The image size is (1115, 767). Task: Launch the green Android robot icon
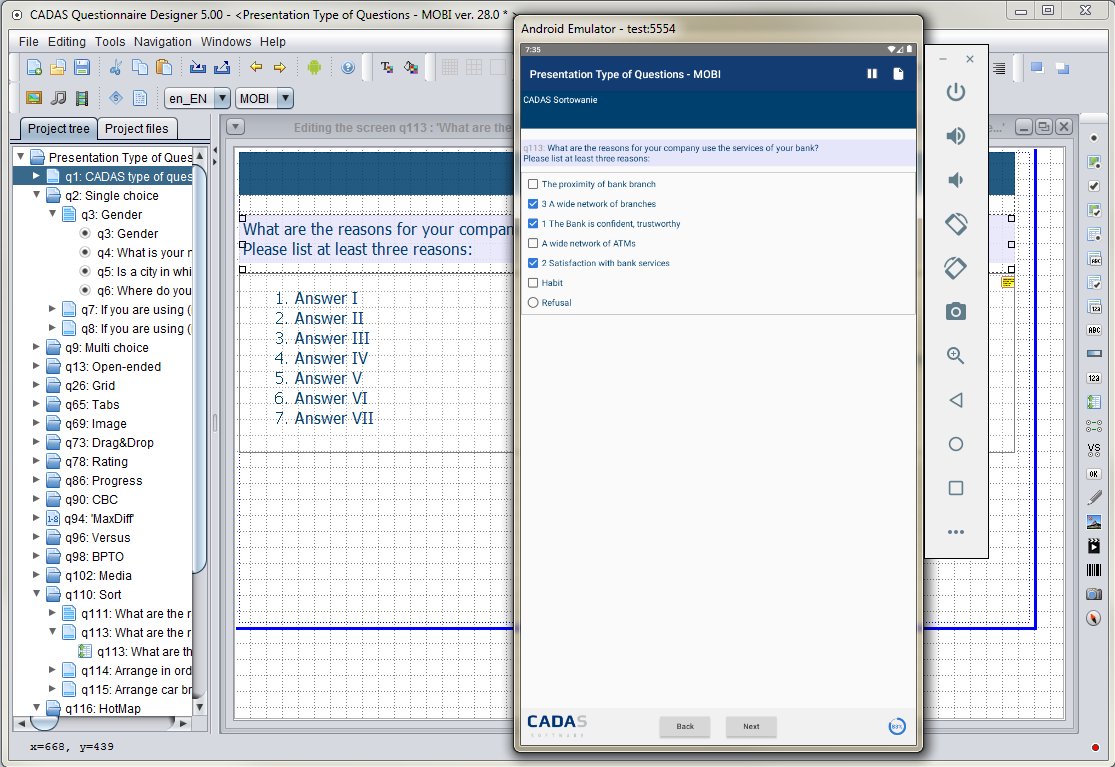pos(314,68)
